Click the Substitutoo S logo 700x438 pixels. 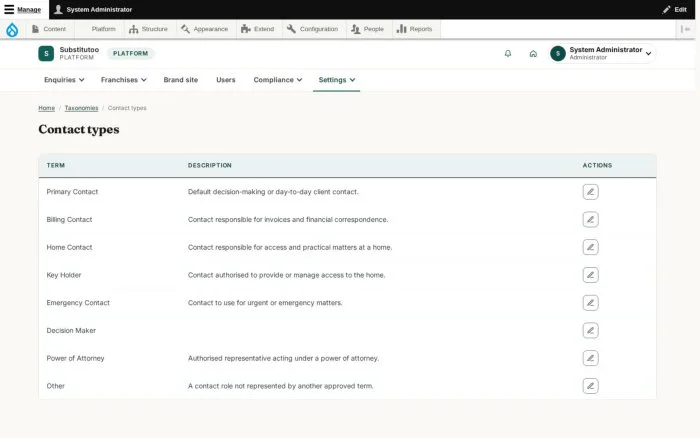coord(46,54)
